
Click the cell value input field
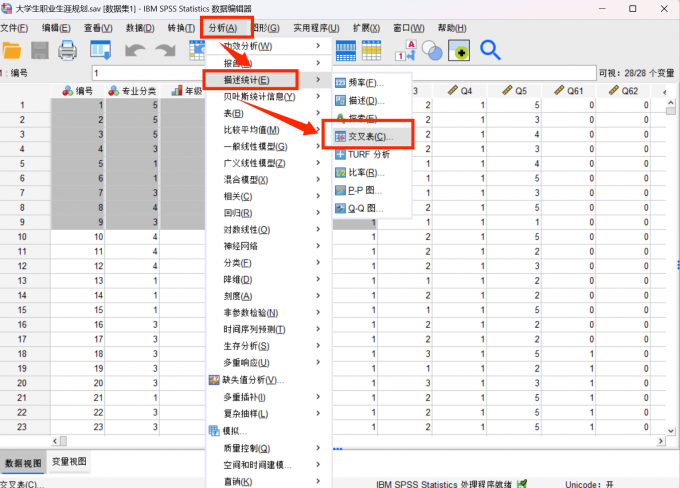[344, 73]
